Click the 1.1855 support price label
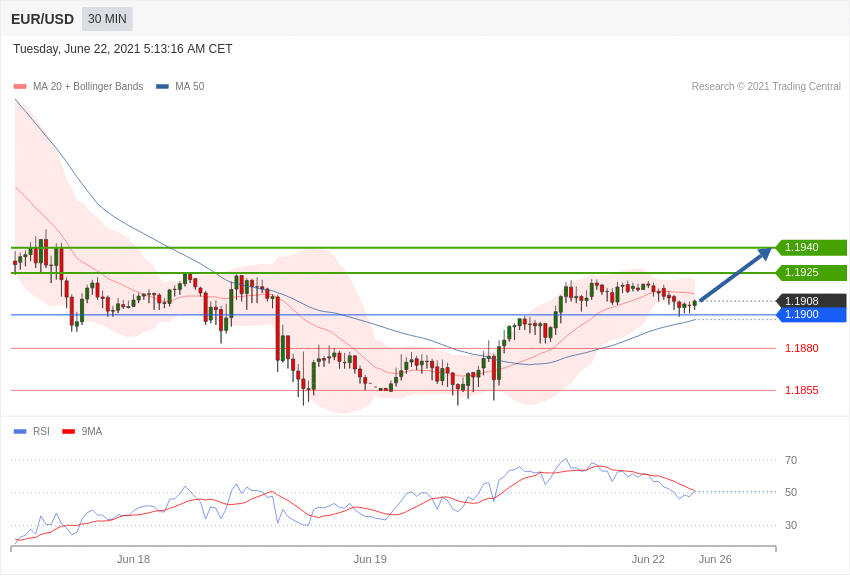The image size is (850, 576). point(802,390)
